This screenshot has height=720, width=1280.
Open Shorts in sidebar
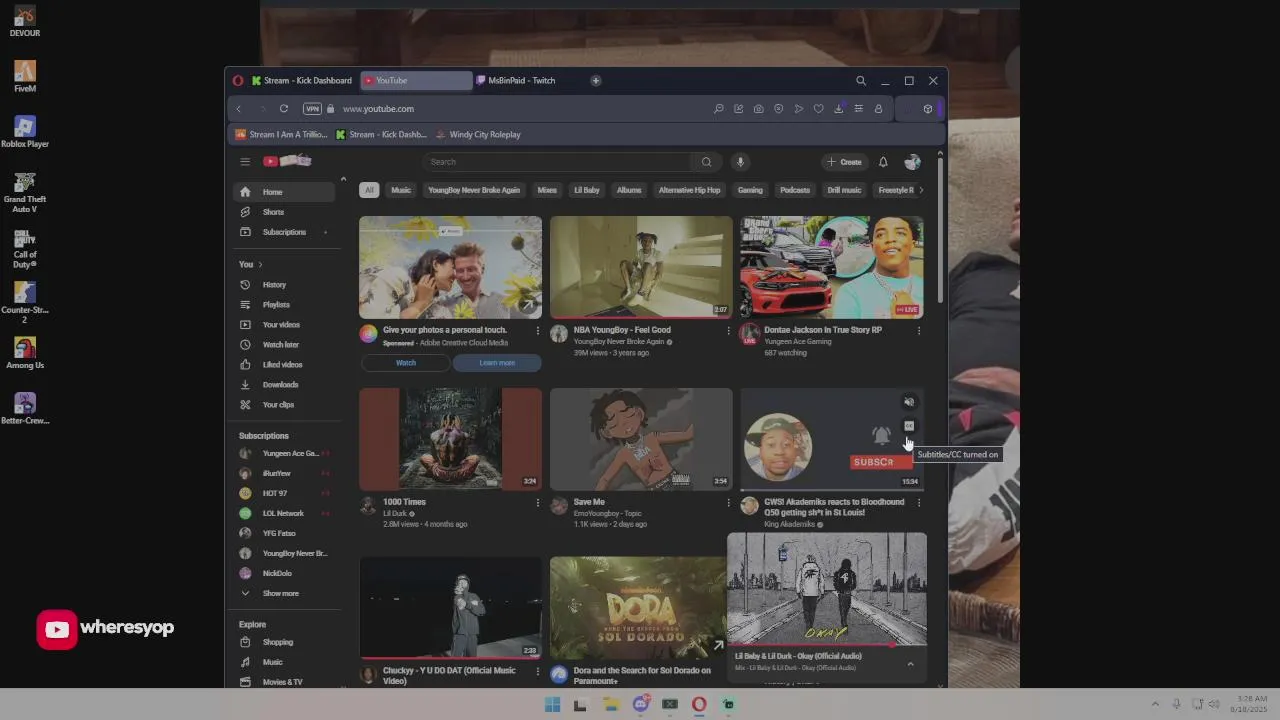click(284, 212)
